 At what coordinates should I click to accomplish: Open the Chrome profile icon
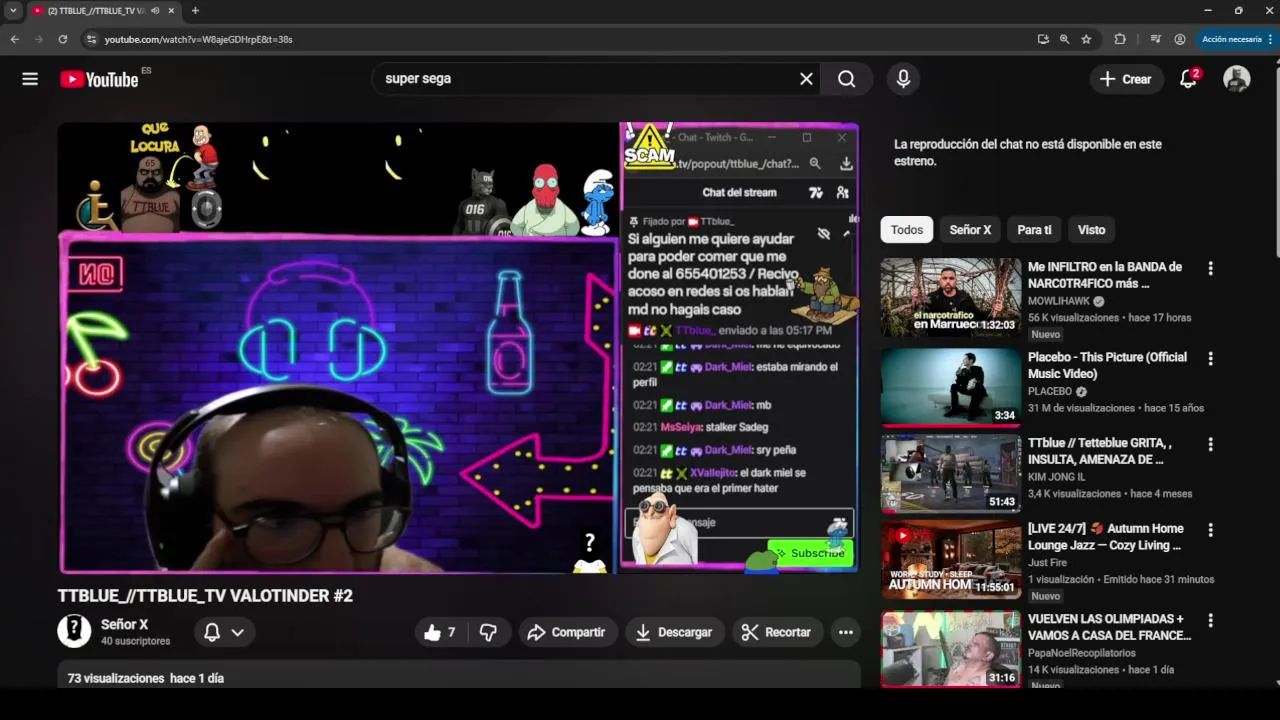pos(1180,39)
